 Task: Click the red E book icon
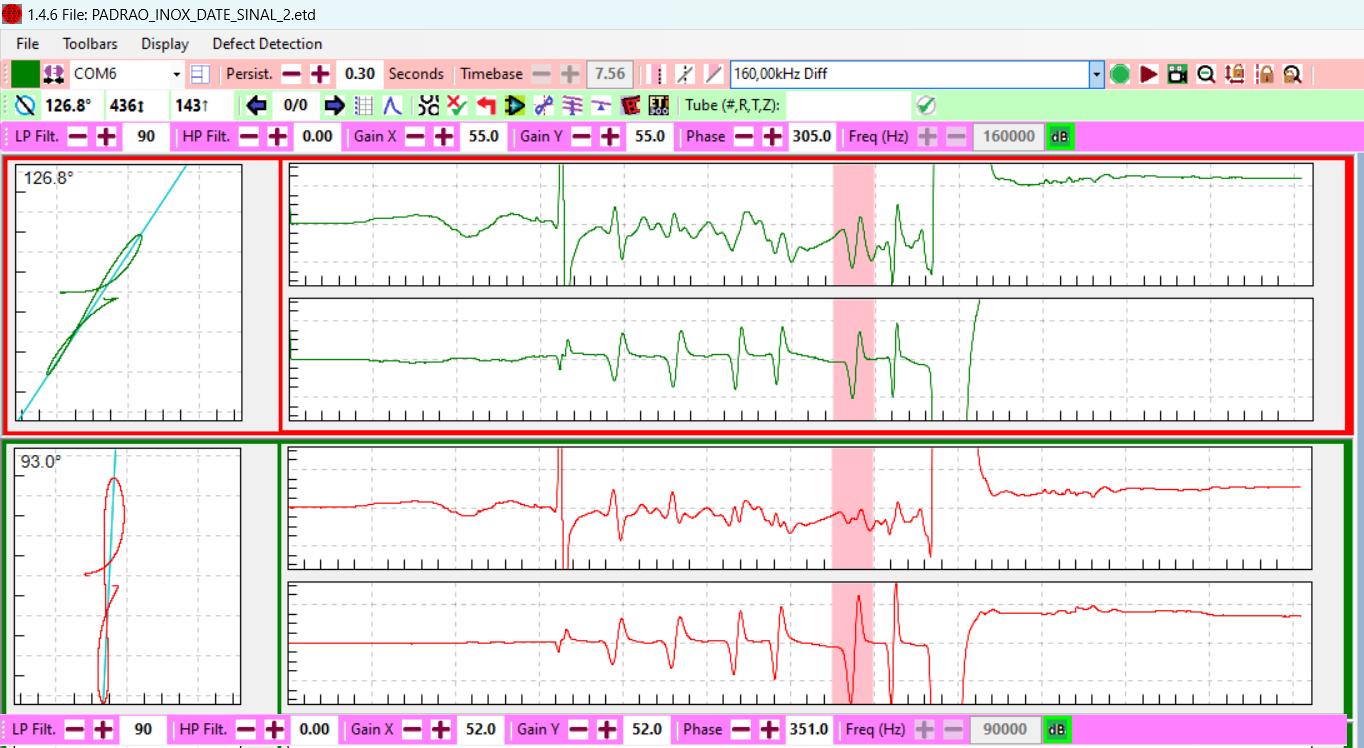click(630, 105)
